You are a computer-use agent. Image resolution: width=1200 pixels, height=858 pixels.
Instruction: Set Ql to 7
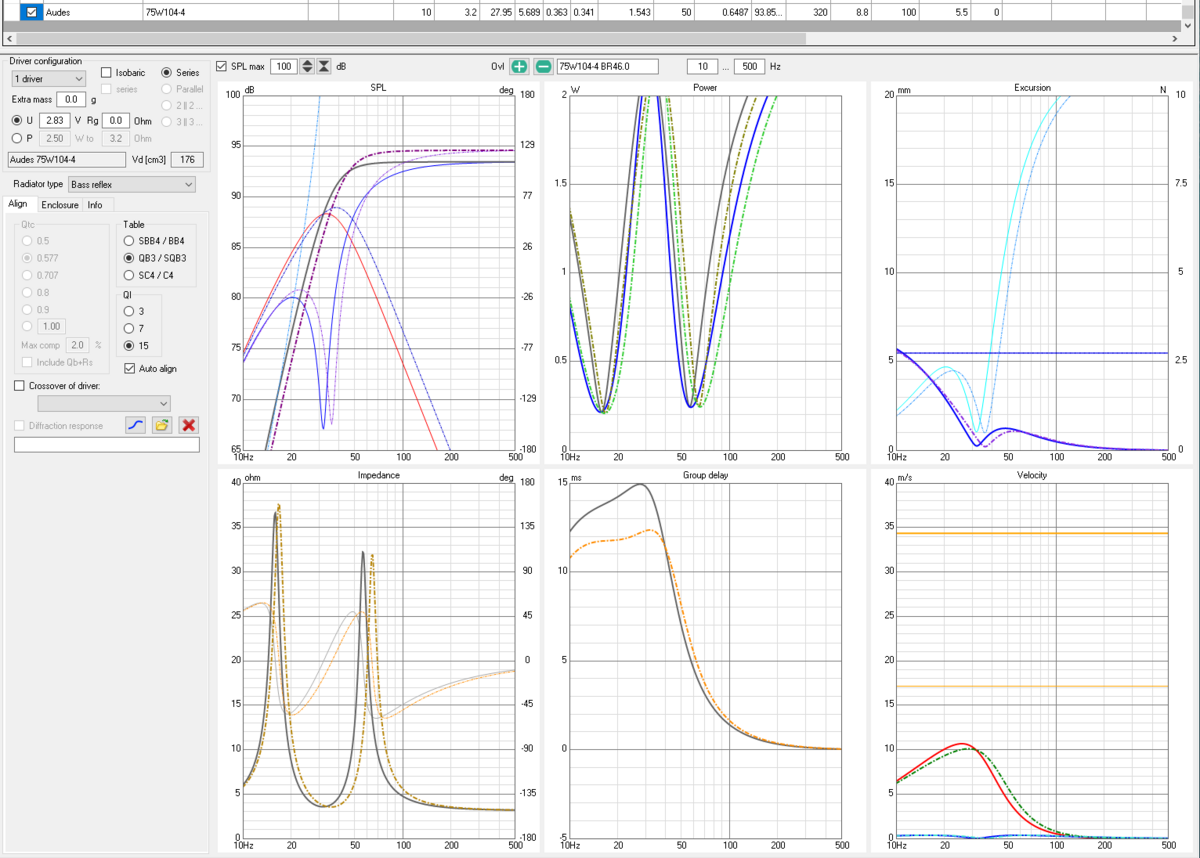pos(128,328)
